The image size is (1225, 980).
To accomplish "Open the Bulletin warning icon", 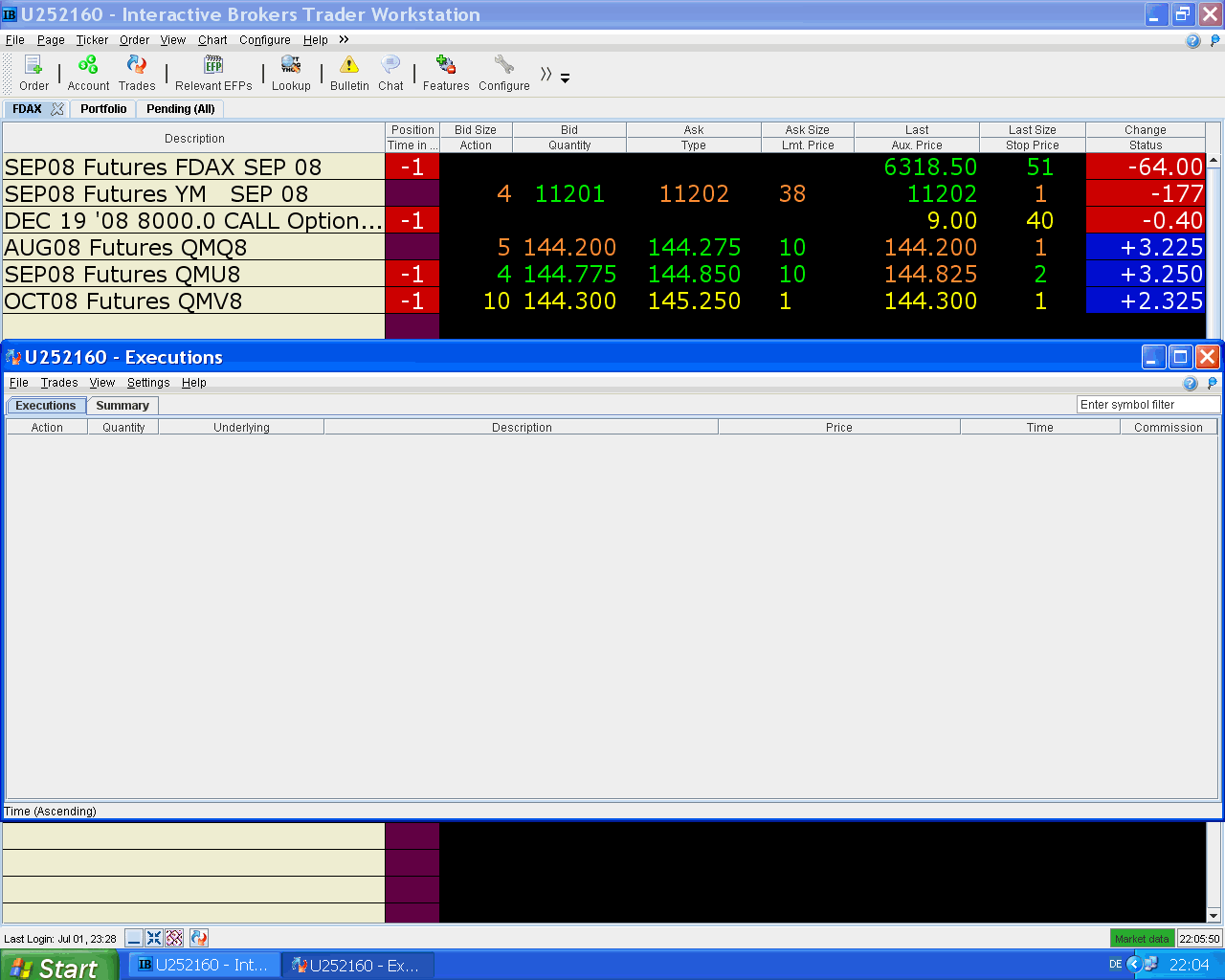I will point(349,73).
